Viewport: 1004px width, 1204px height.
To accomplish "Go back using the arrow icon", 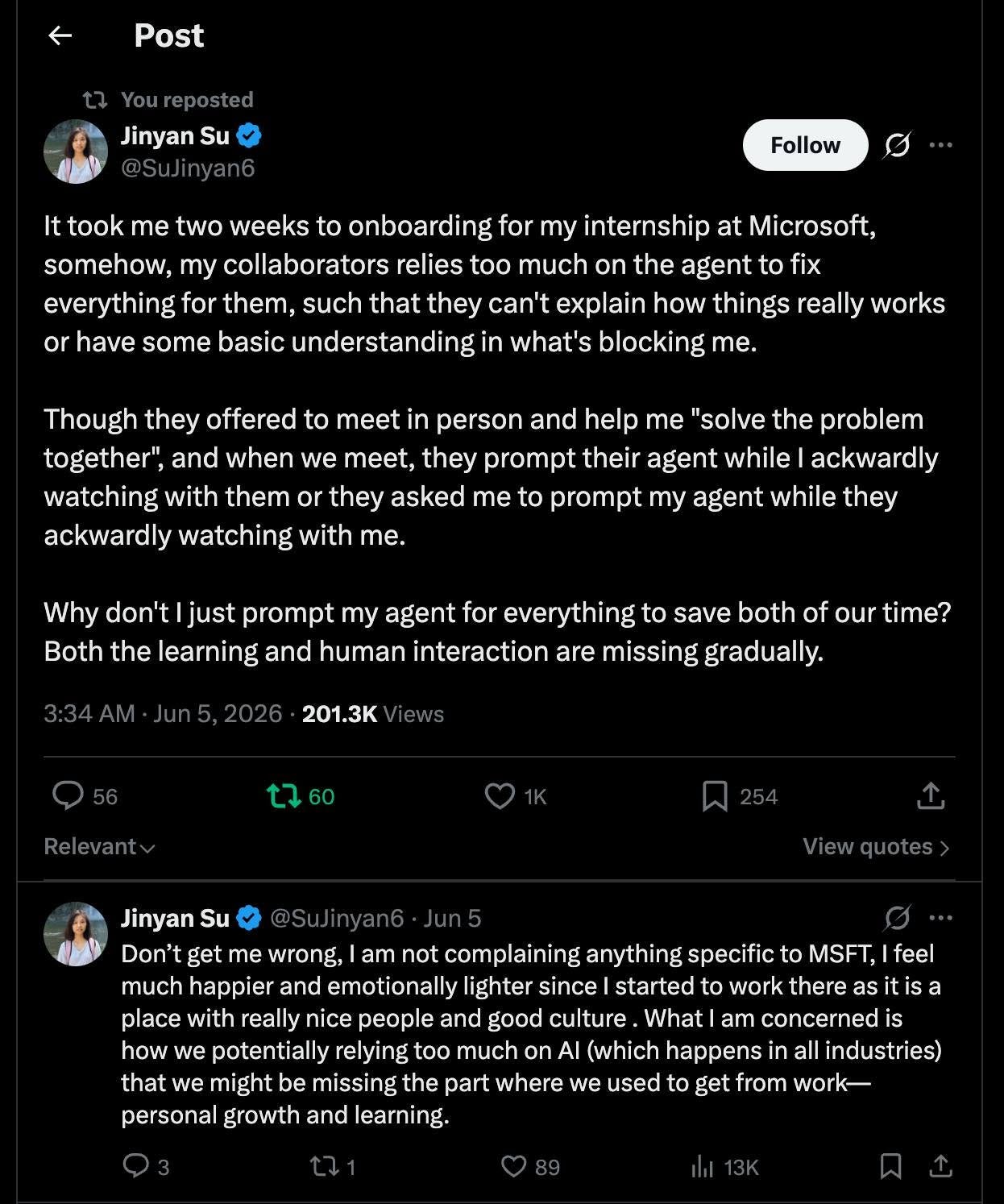I will [60, 35].
